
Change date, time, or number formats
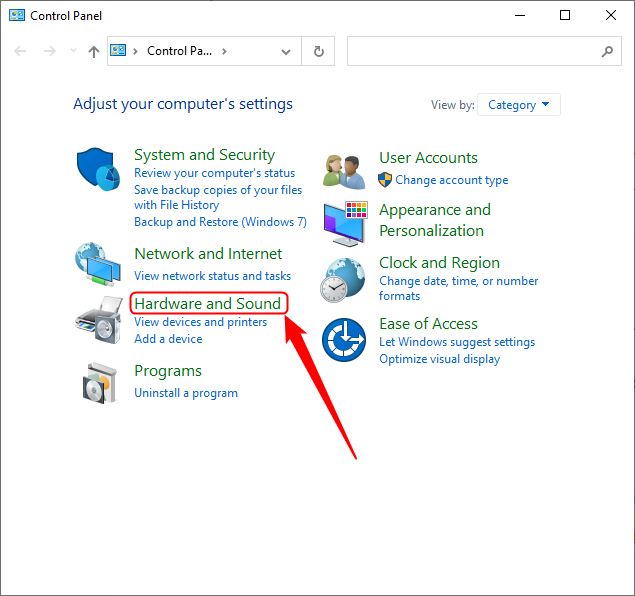[458, 288]
